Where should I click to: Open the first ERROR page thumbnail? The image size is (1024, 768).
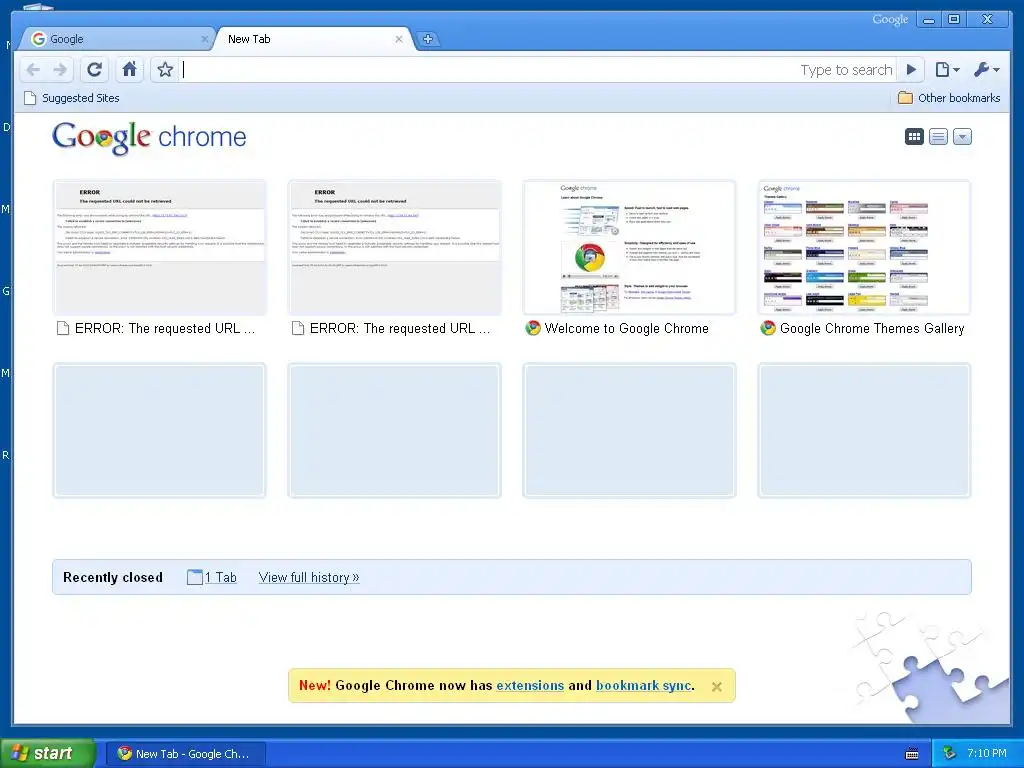159,248
